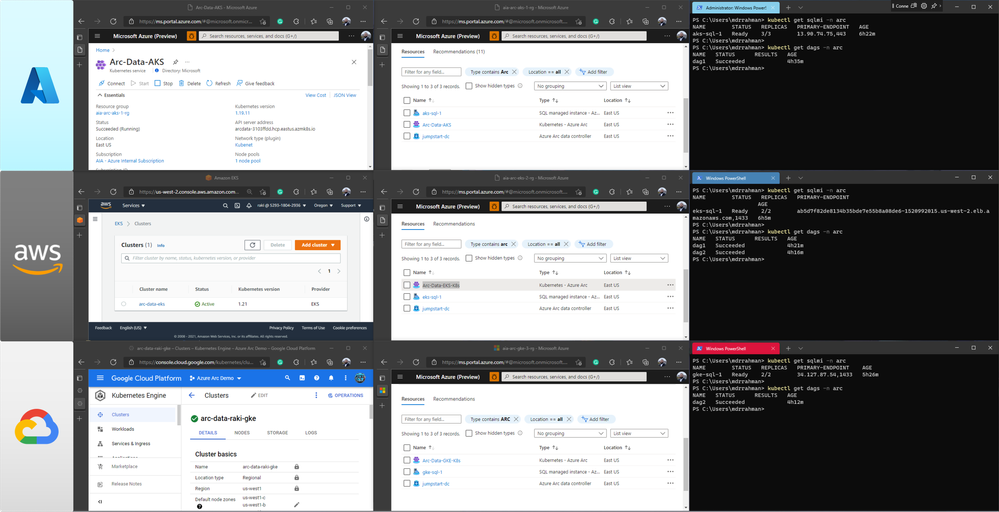Image resolution: width=999 pixels, height=512 pixels.
Task: Open Google Cloud Platform navigation menu
Action: coord(100,378)
